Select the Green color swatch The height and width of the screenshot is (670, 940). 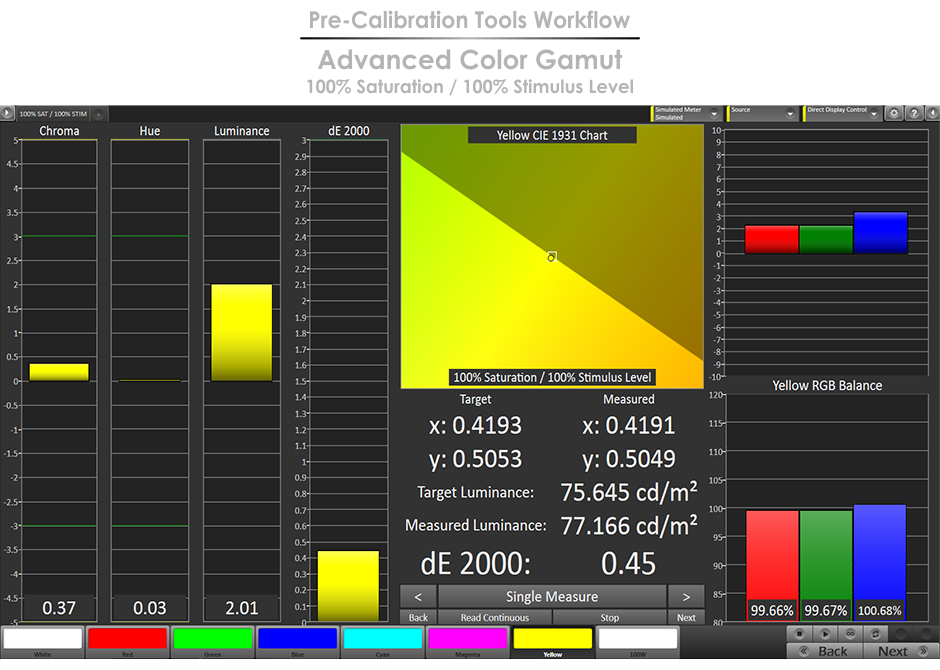212,641
